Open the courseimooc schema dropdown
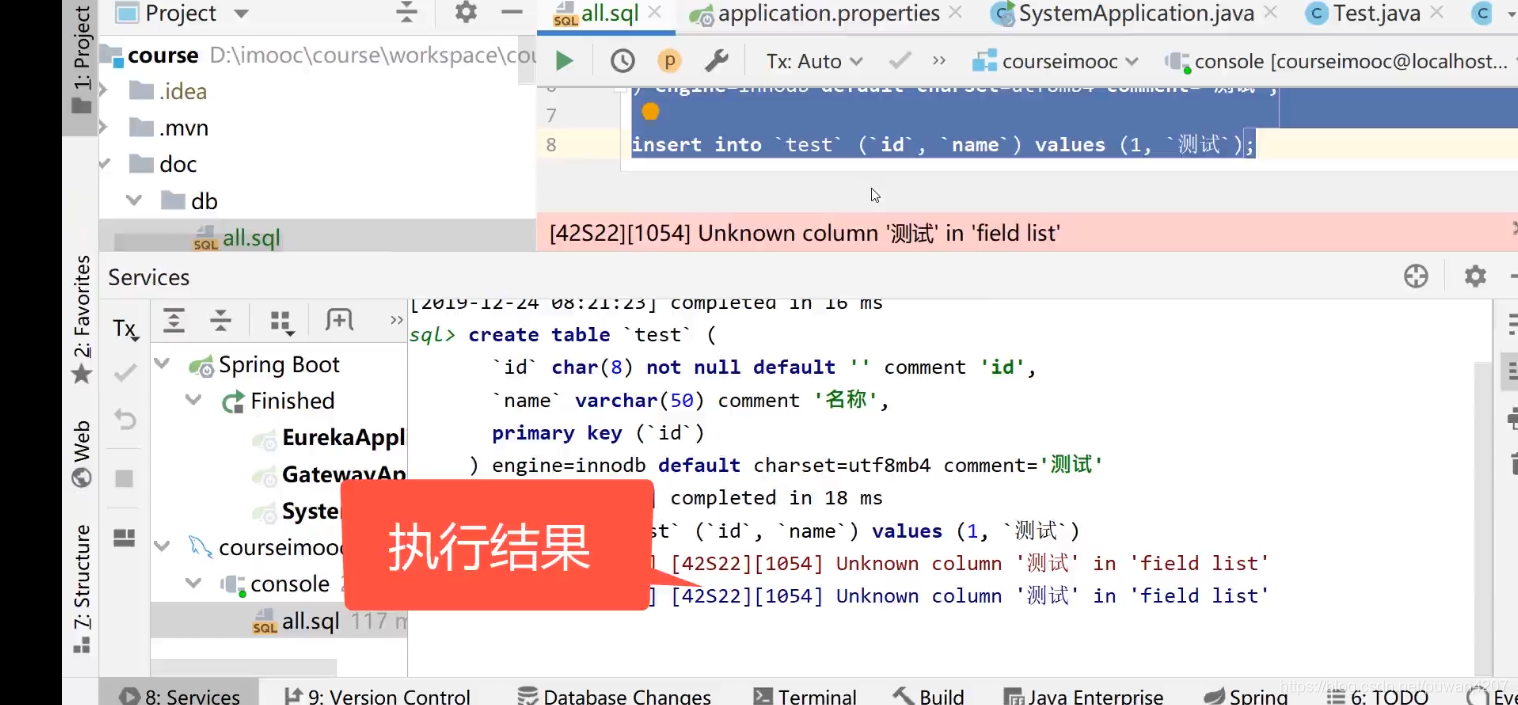This screenshot has width=1518, height=705. [x=1056, y=61]
